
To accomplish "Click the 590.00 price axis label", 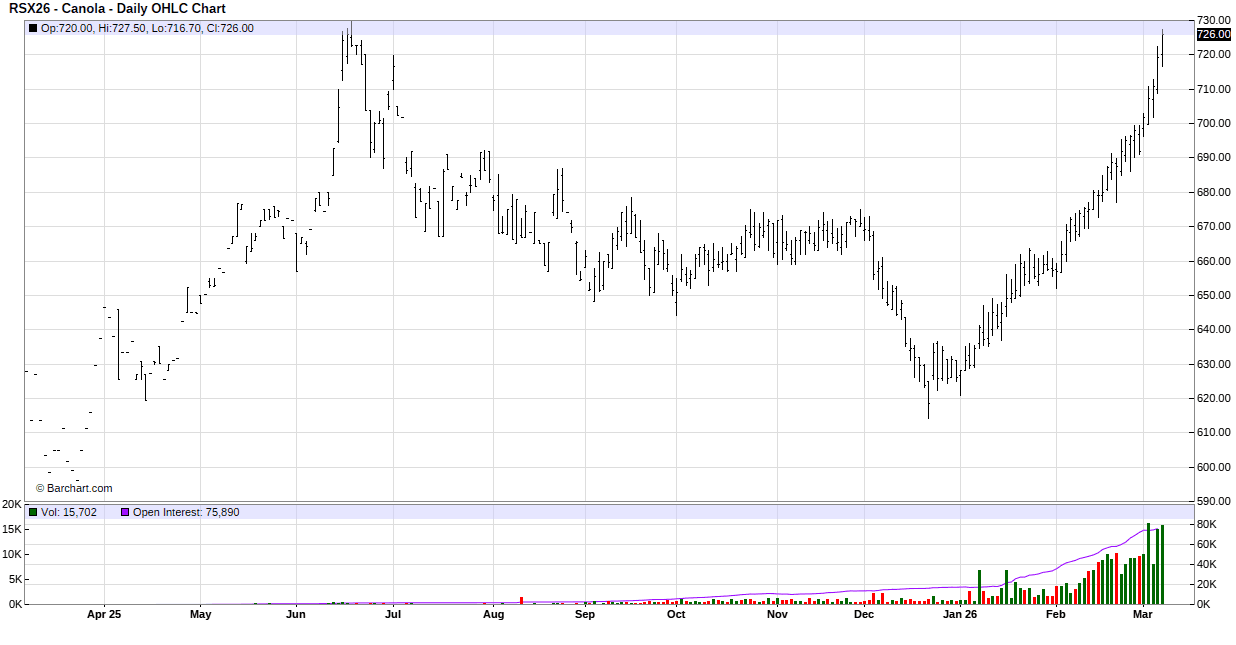I will [1213, 501].
